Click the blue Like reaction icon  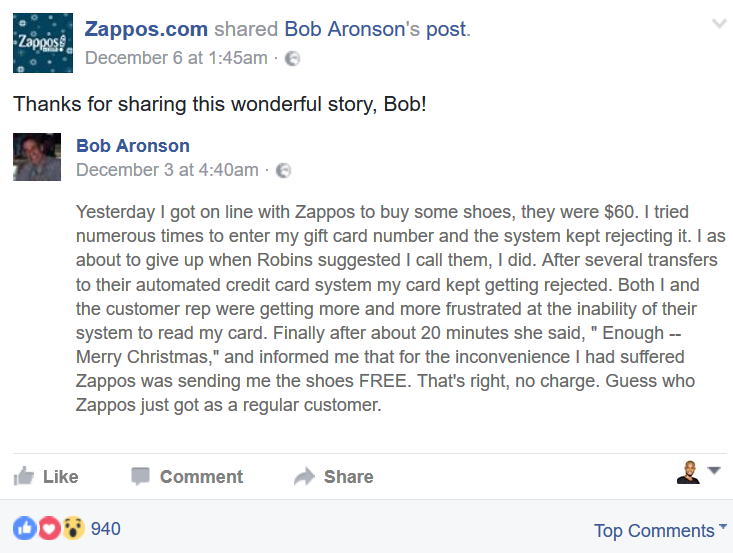[24, 528]
